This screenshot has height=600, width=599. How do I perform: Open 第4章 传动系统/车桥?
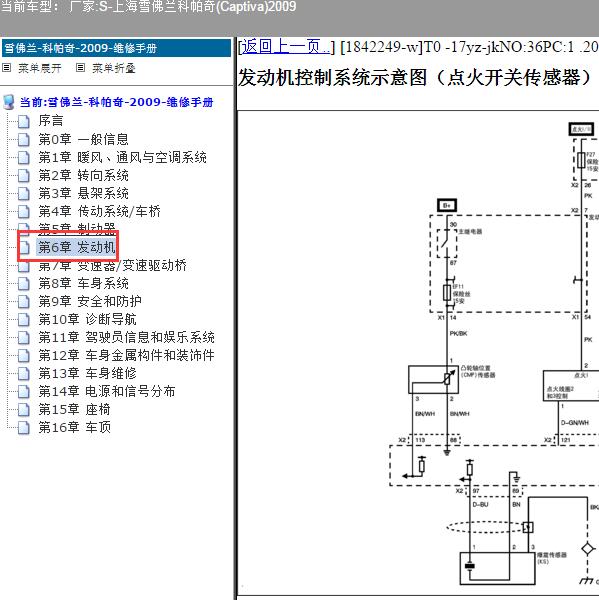pos(100,211)
